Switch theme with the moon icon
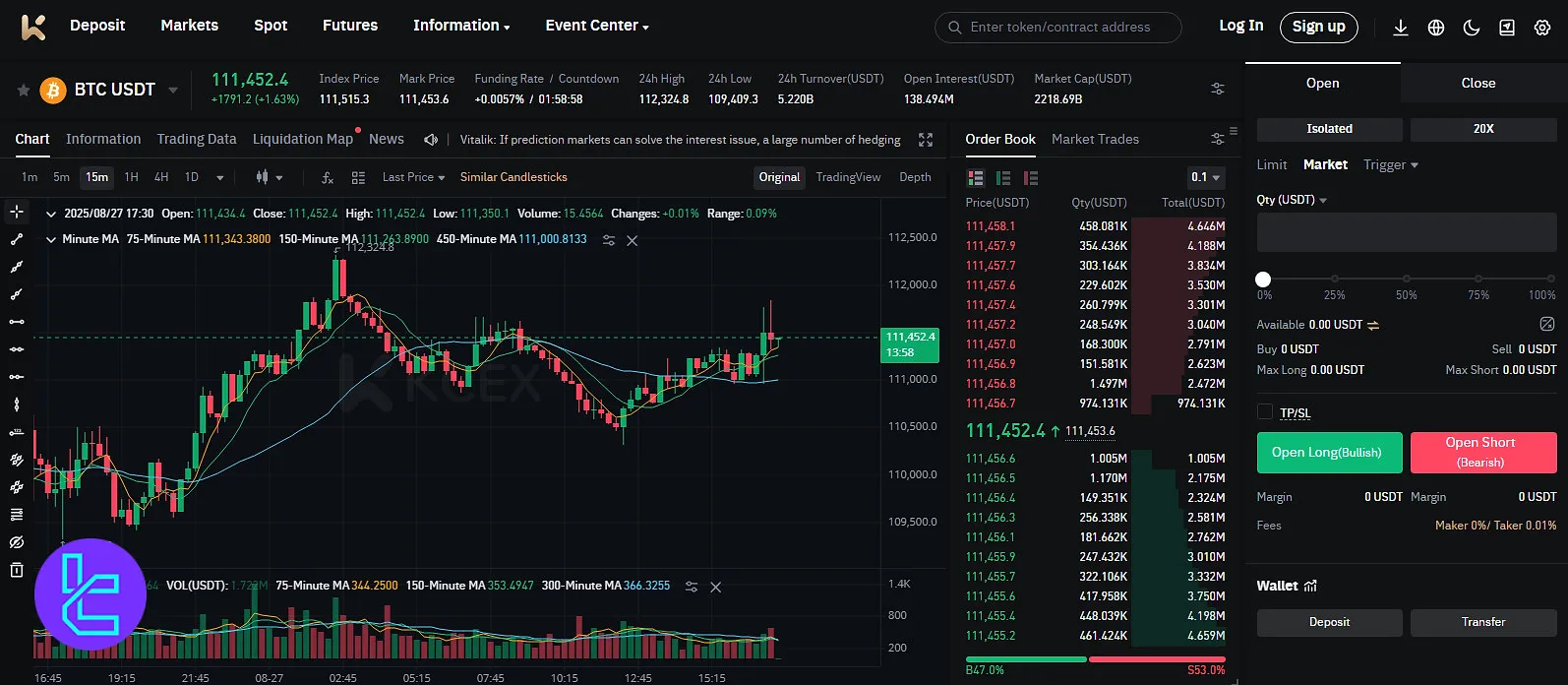1568x685 pixels. pyautogui.click(x=1472, y=28)
